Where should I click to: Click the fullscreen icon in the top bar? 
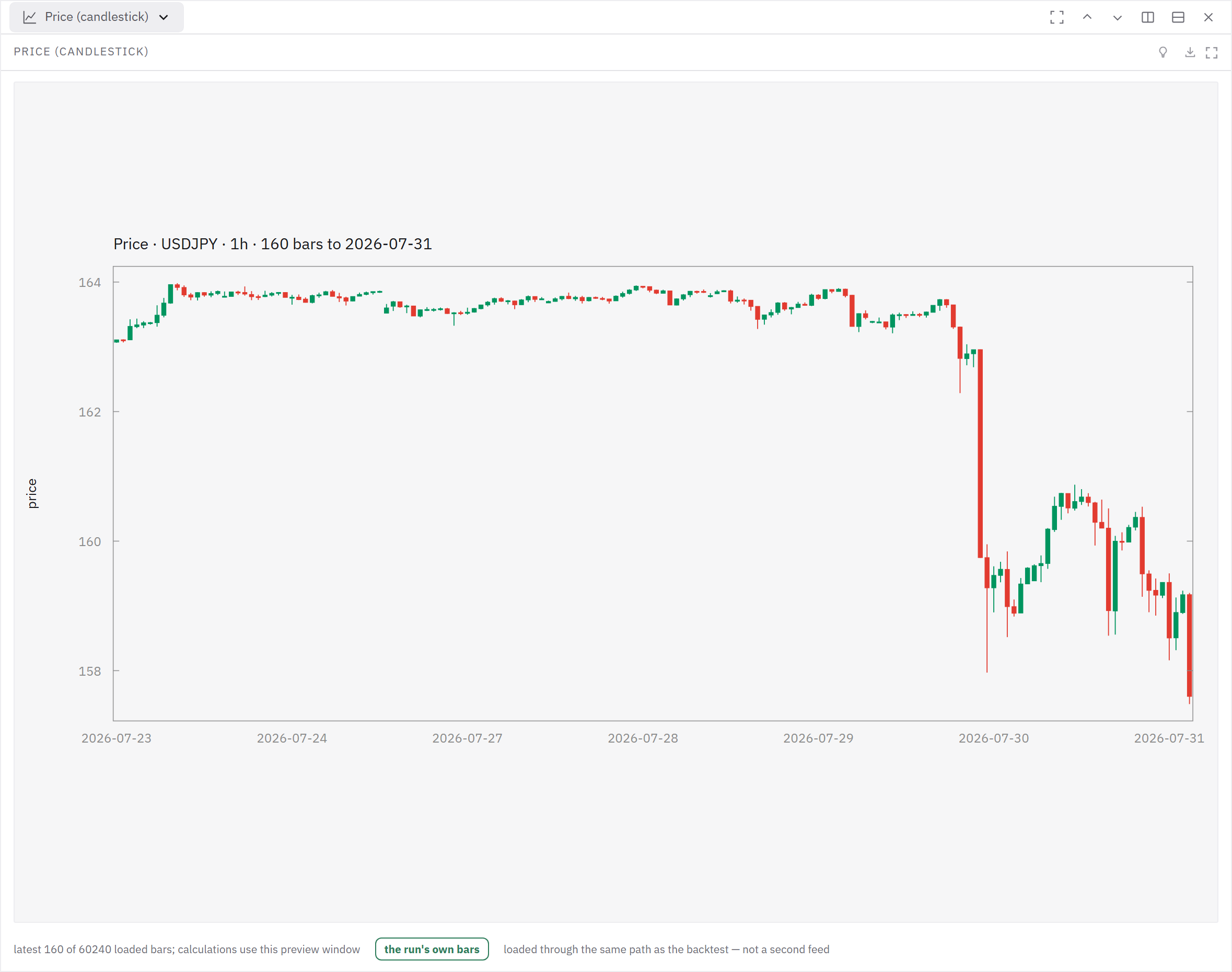(x=1057, y=17)
